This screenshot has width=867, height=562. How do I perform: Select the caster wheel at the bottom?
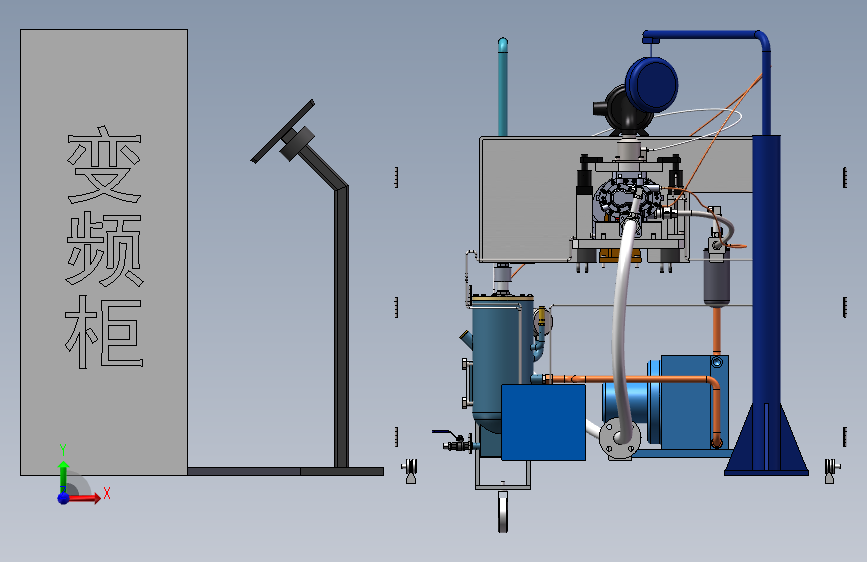[503, 512]
